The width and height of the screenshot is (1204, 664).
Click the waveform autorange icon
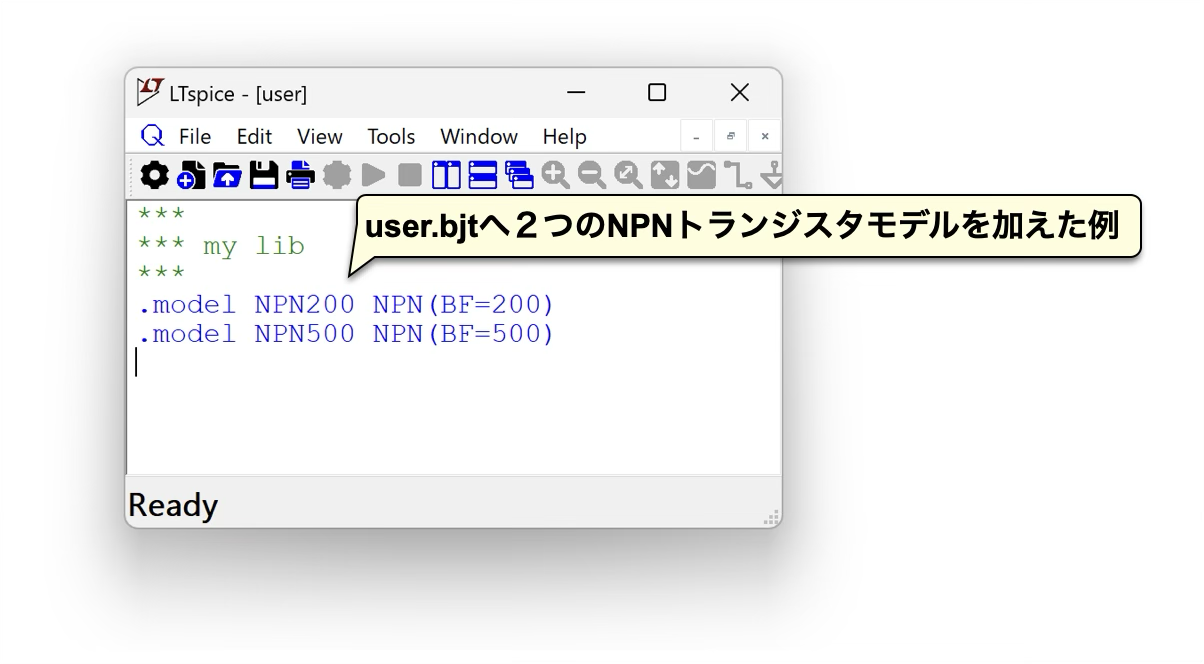tap(701, 176)
